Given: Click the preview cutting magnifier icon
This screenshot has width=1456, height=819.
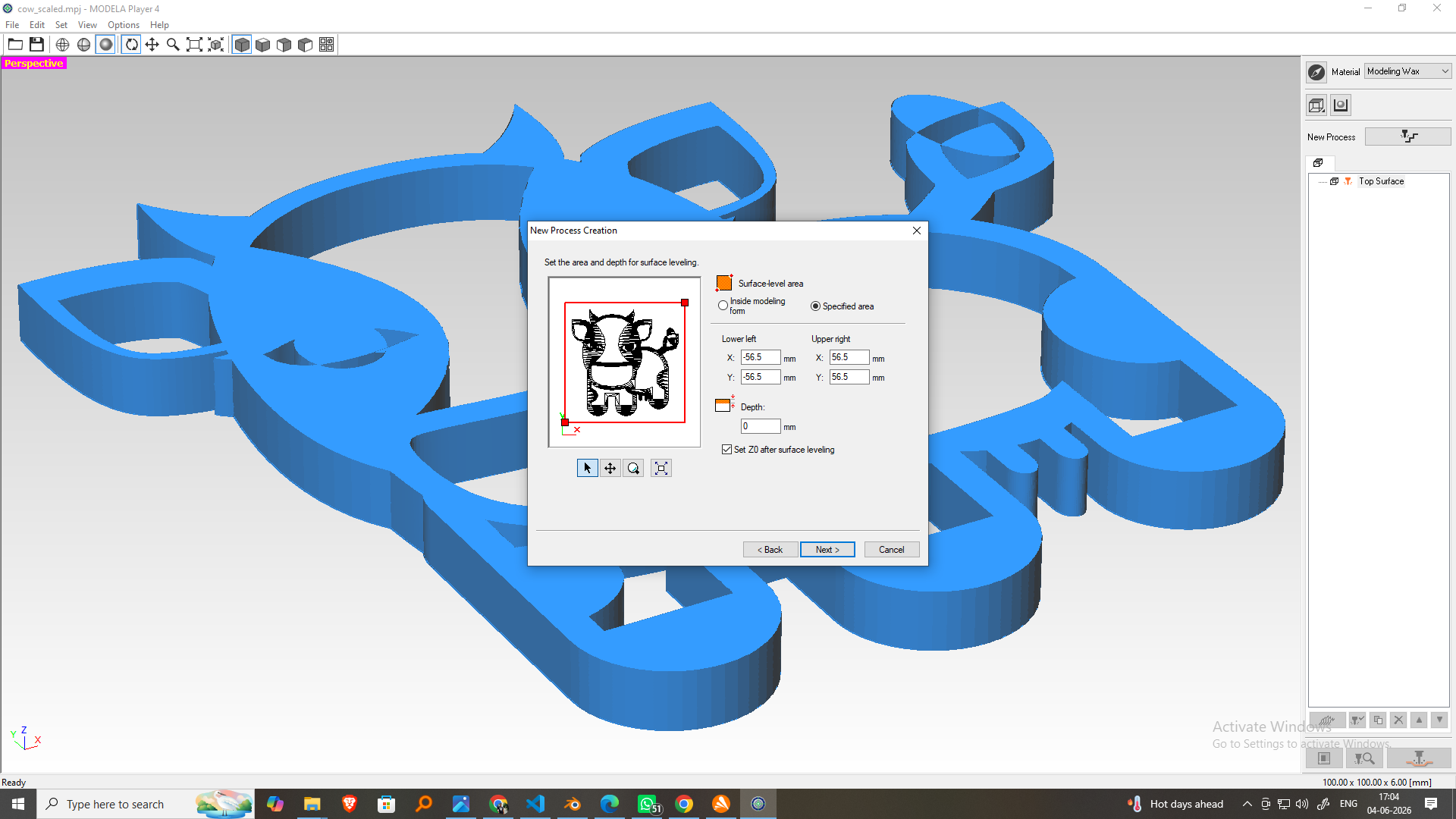Looking at the screenshot, I should [1364, 758].
